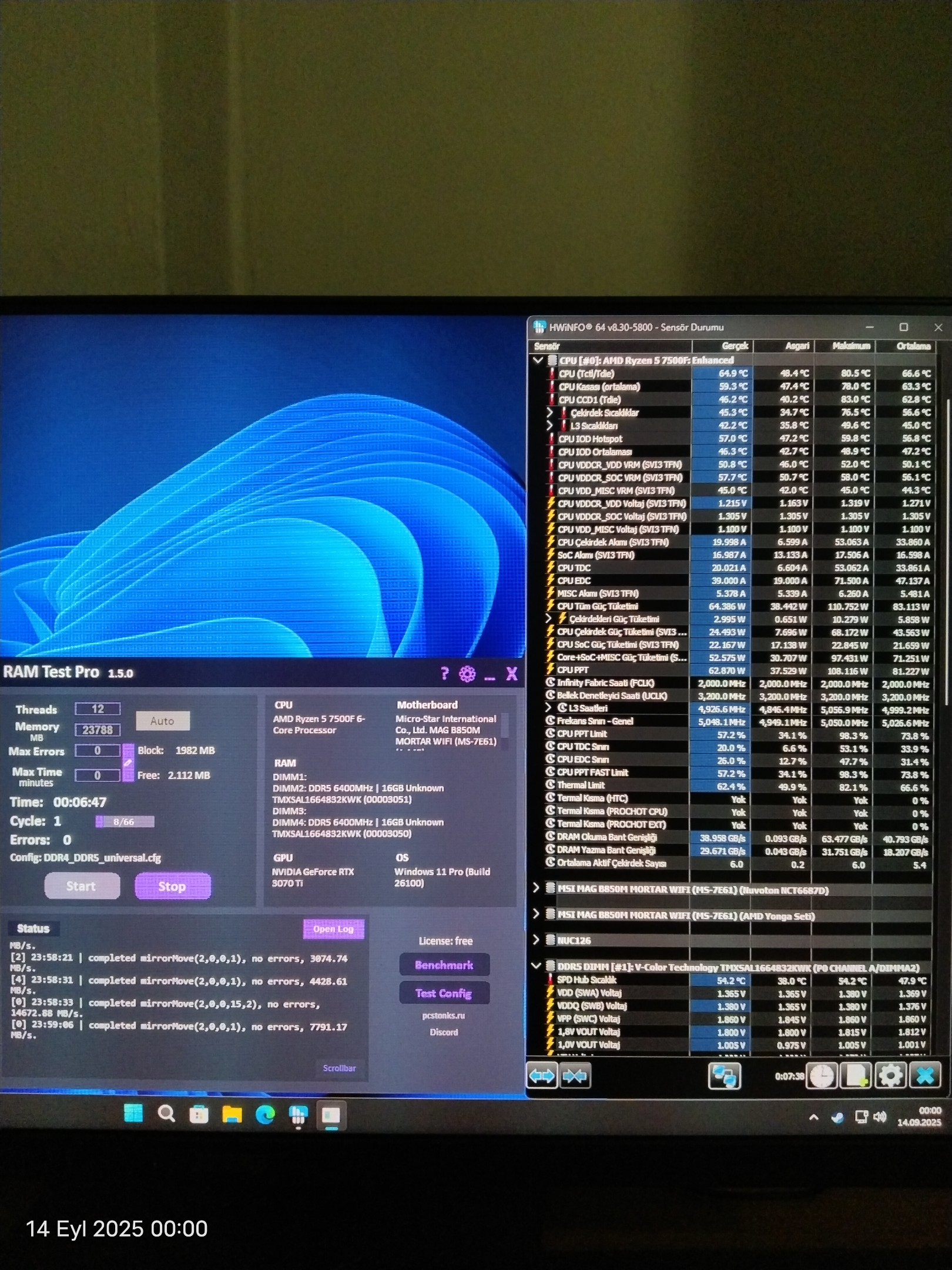Open File Explorer from the taskbar
This screenshot has width=952, height=1270.
coord(232,1114)
